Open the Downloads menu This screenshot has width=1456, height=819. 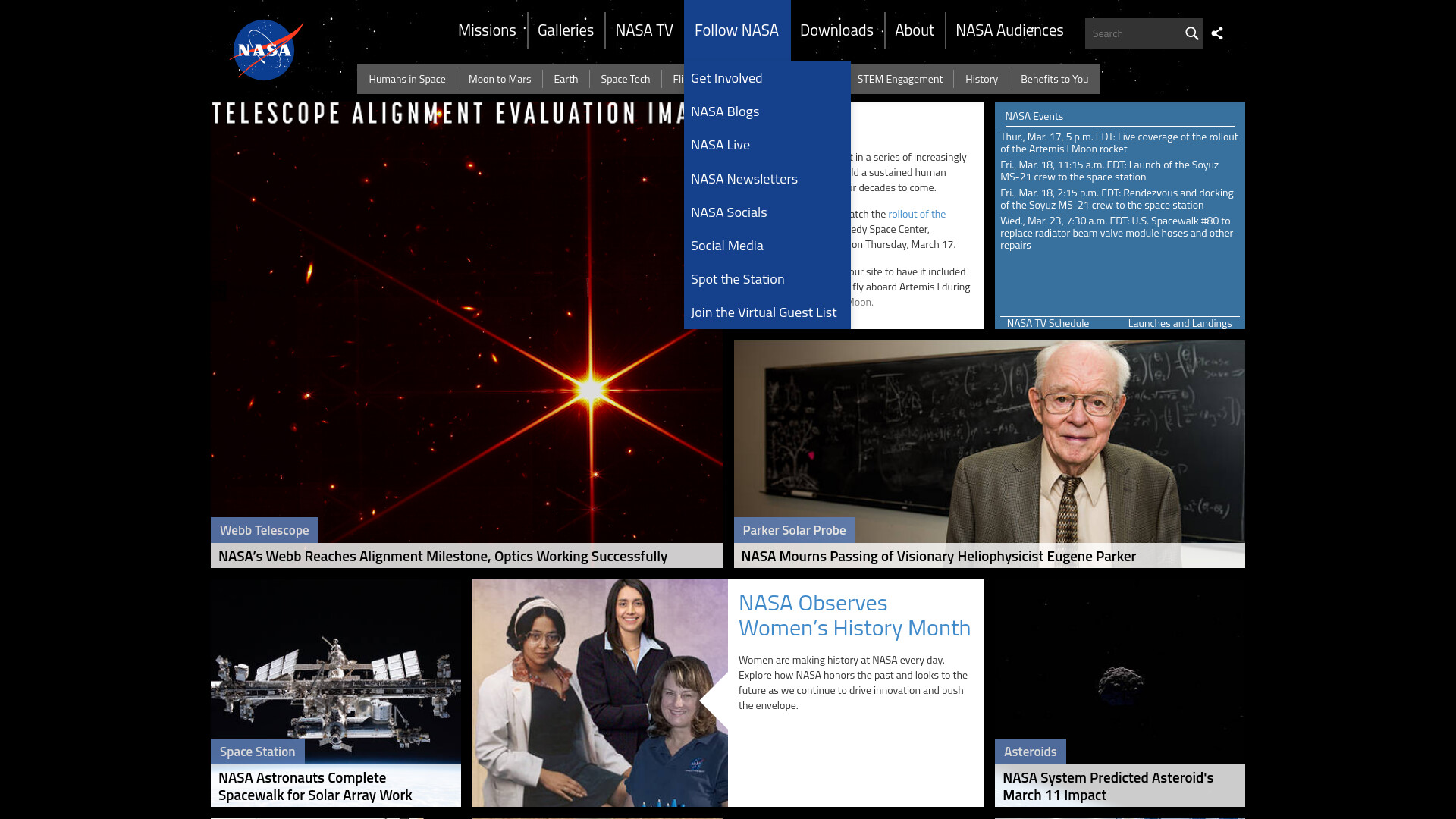point(836,30)
